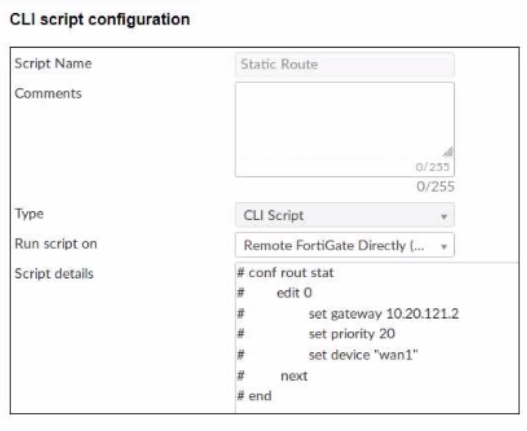The width and height of the screenshot is (527, 431).
Task: Click the 0/255 counter below Comments box
Action: [436, 186]
